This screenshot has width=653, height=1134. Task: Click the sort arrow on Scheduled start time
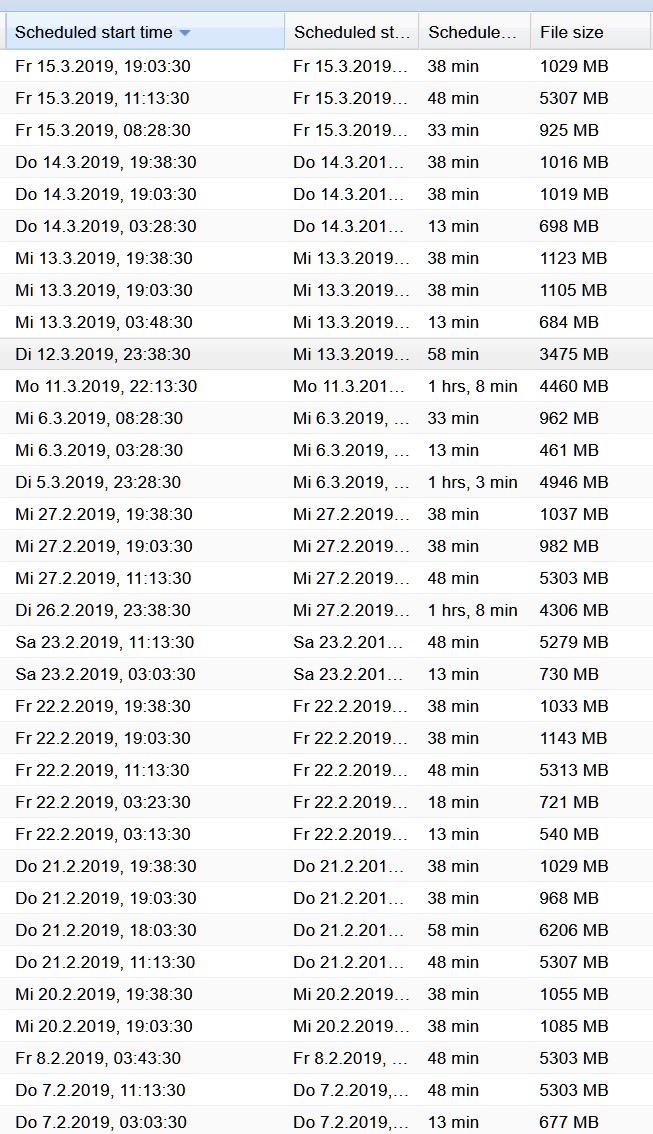pyautogui.click(x=184, y=33)
